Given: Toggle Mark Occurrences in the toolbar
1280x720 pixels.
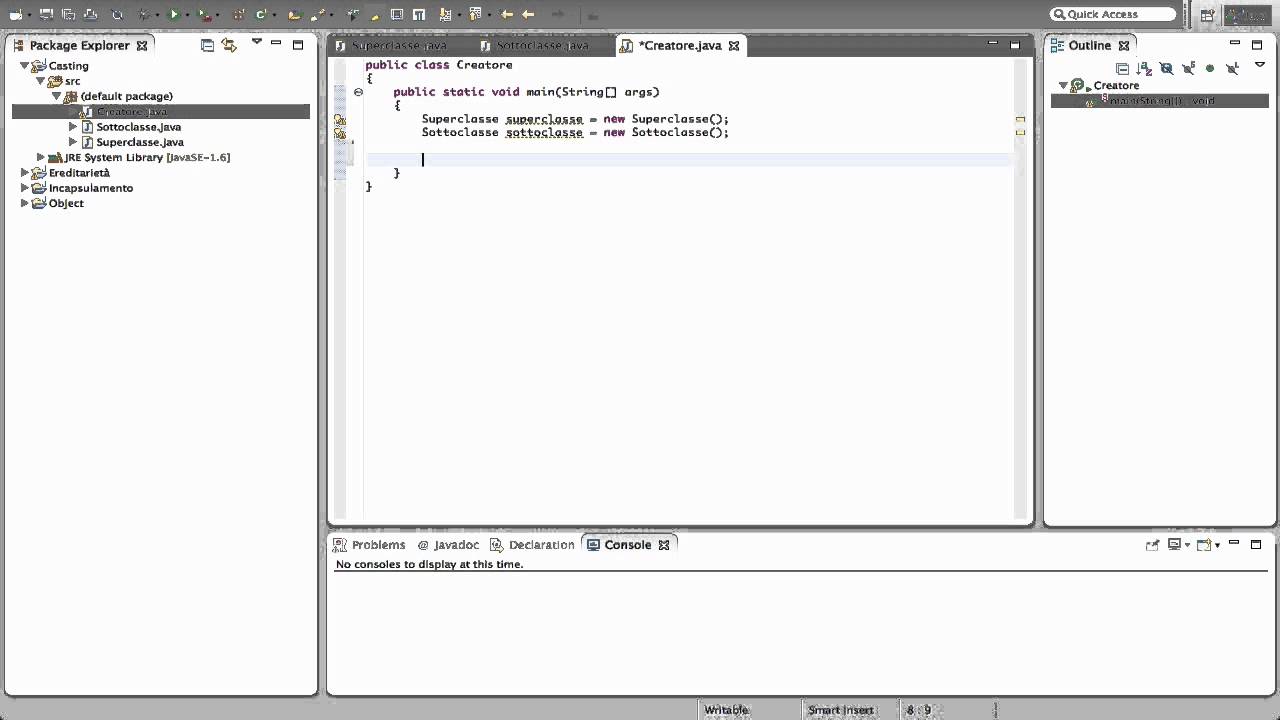Looking at the screenshot, I should 375,16.
